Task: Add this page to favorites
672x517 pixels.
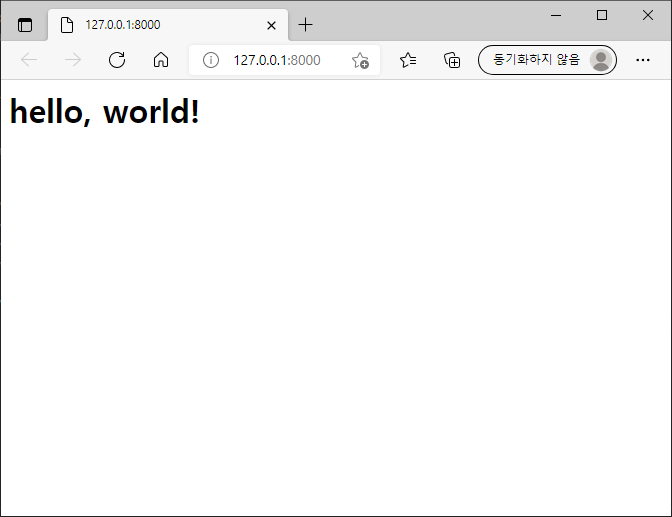Action: coord(360,60)
